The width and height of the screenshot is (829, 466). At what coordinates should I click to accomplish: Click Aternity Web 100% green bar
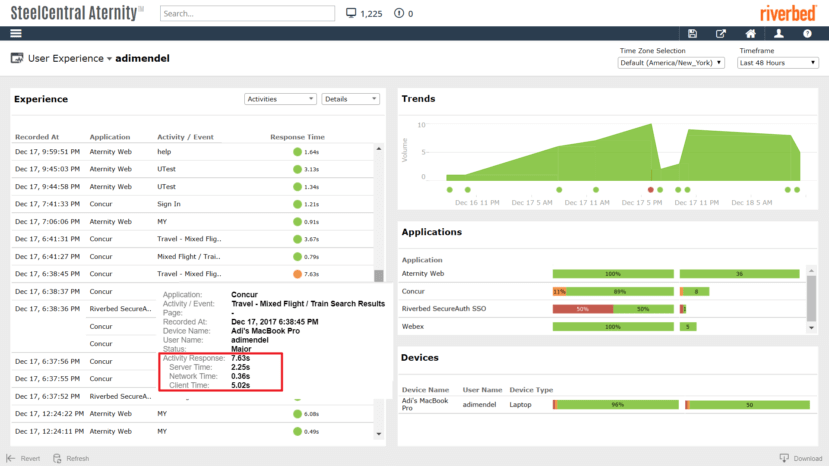point(613,273)
